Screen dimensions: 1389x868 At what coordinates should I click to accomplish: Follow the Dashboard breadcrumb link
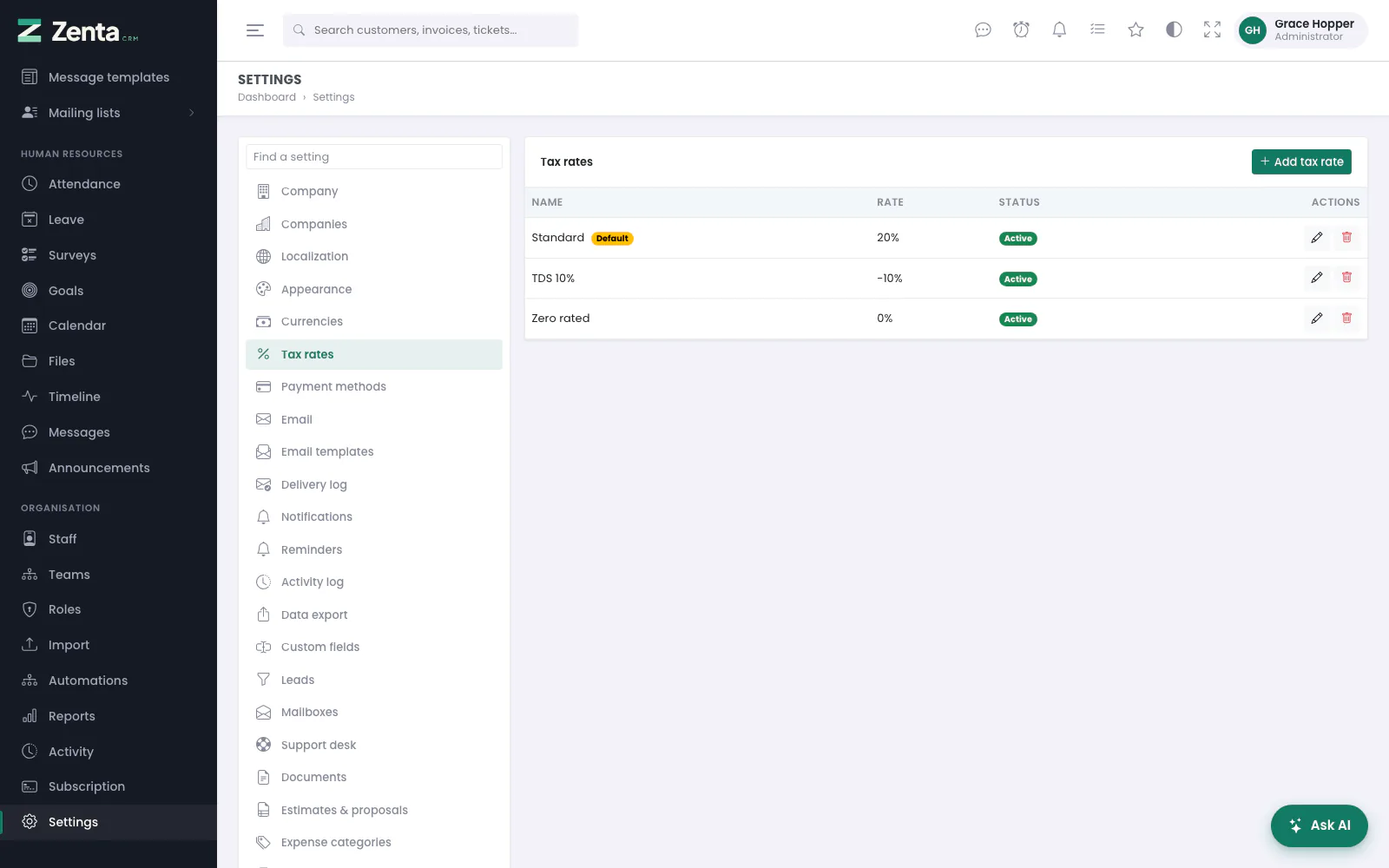pos(267,97)
